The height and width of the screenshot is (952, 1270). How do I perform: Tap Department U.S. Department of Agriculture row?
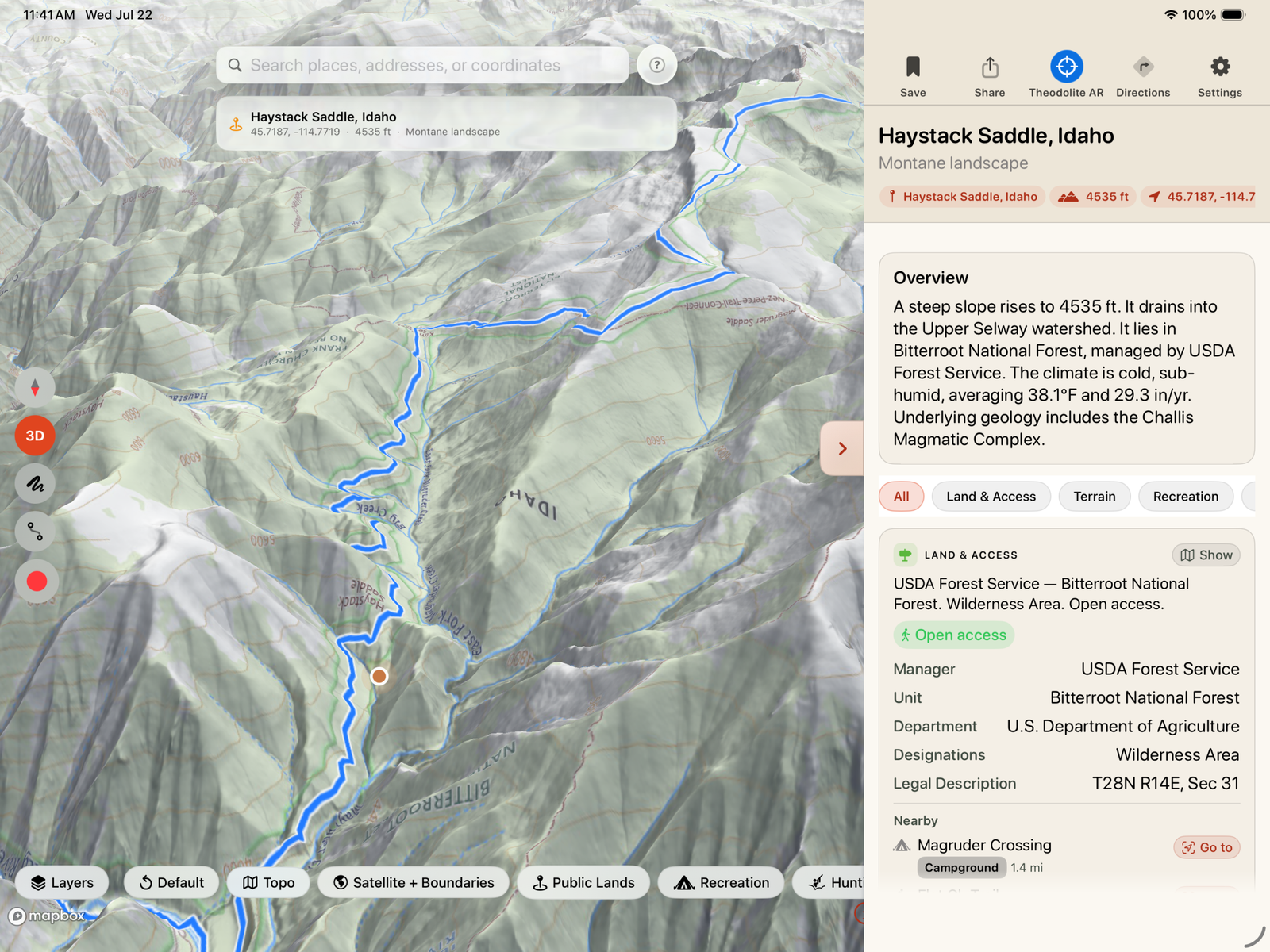point(1066,727)
